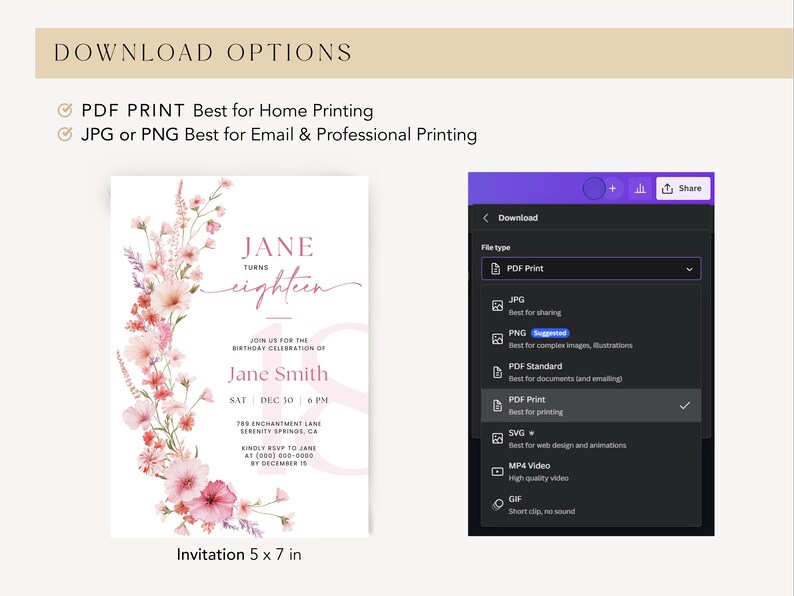Click the 'DEC 30' date on the invitation
The image size is (794, 596).
(276, 400)
